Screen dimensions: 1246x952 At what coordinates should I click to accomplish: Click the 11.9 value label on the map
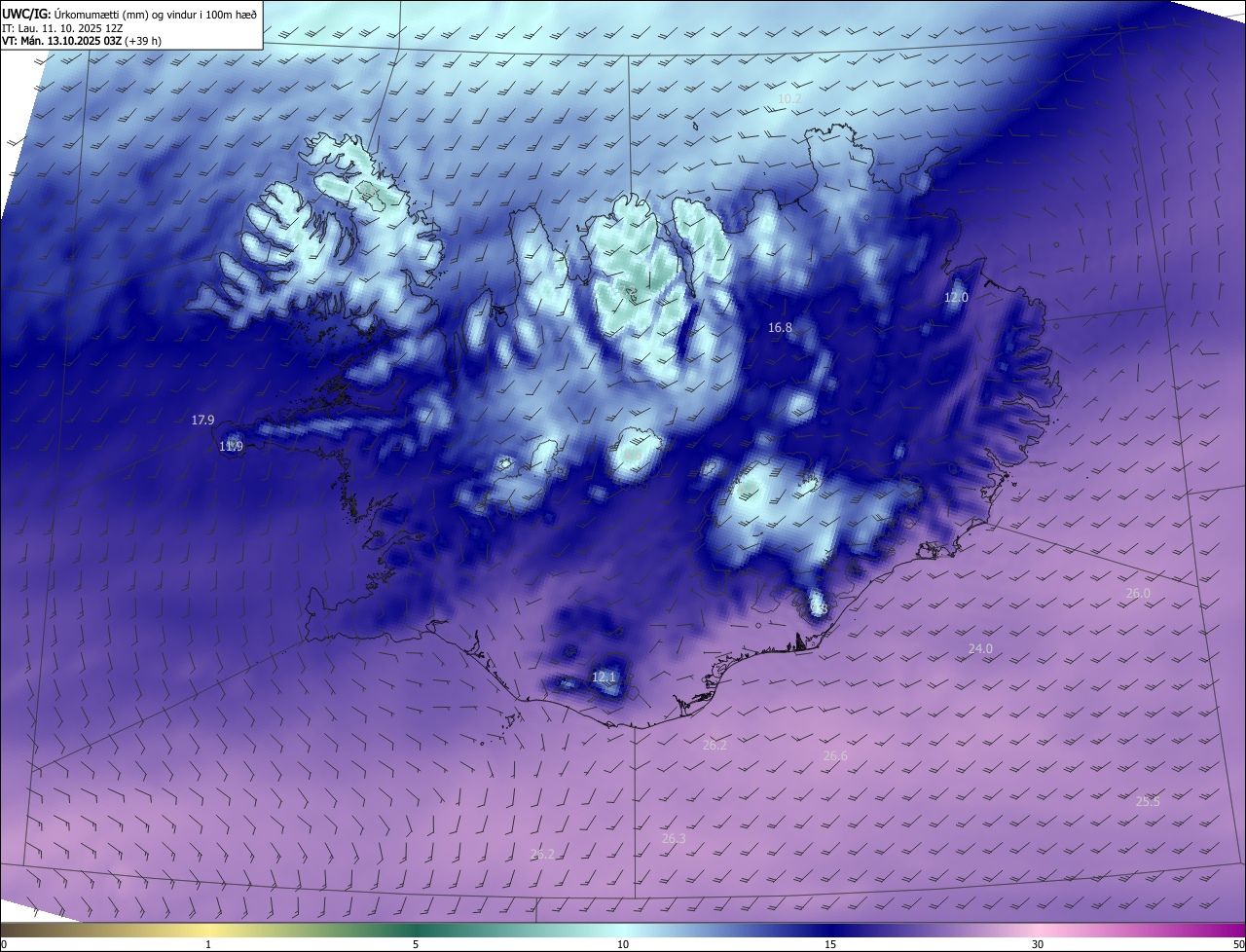(x=231, y=446)
